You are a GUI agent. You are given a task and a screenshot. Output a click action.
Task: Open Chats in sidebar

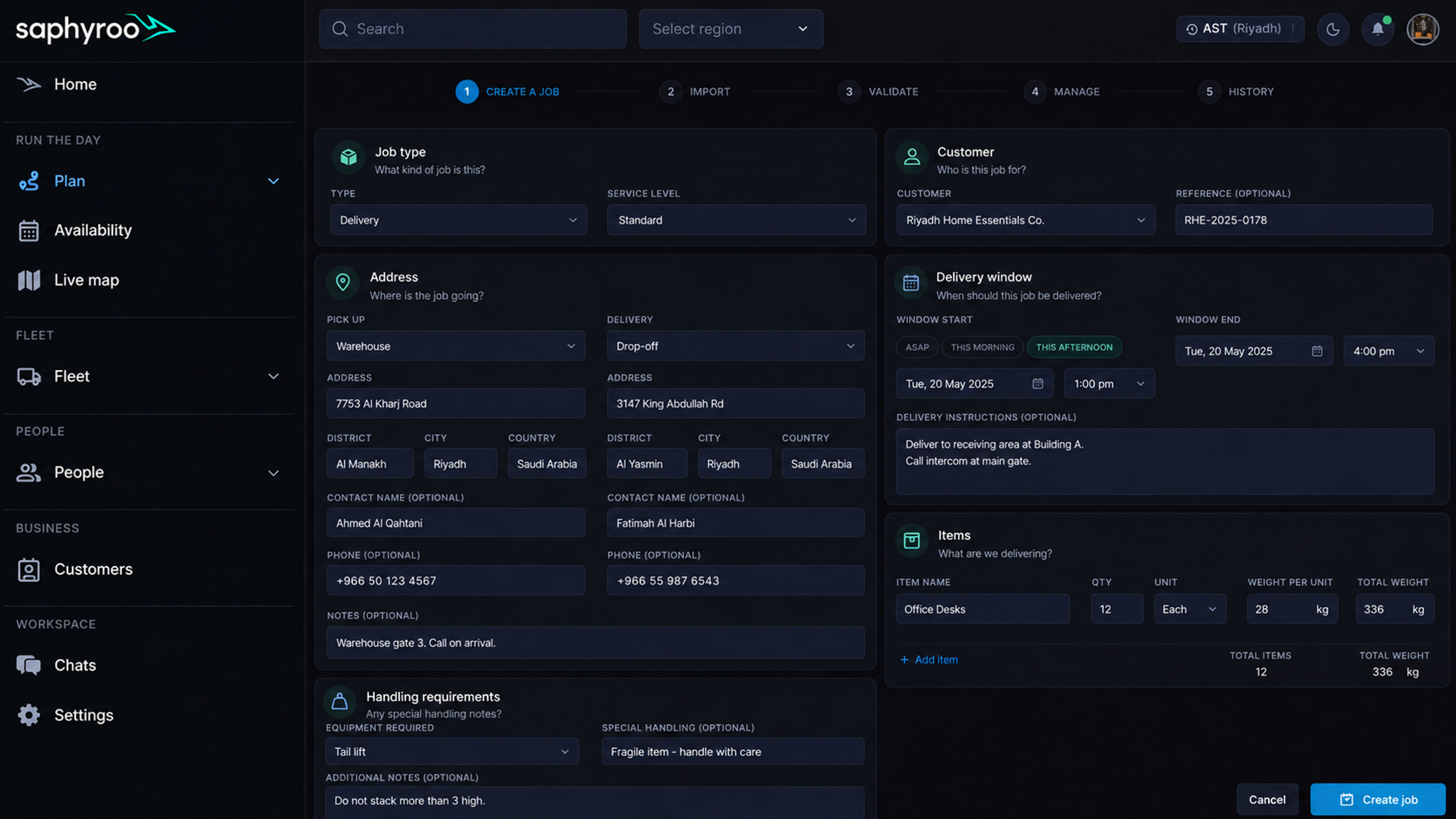pyautogui.click(x=75, y=666)
